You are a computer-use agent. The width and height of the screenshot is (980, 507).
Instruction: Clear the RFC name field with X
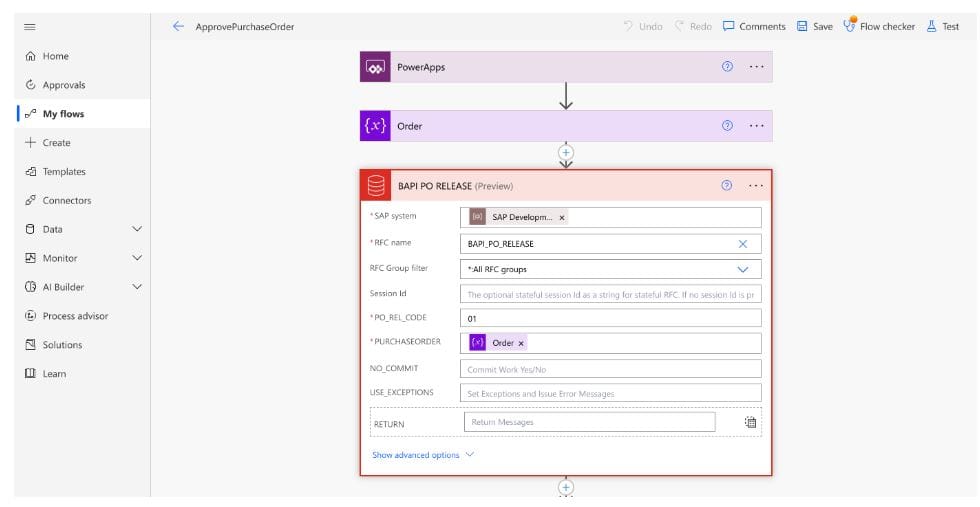coord(742,243)
